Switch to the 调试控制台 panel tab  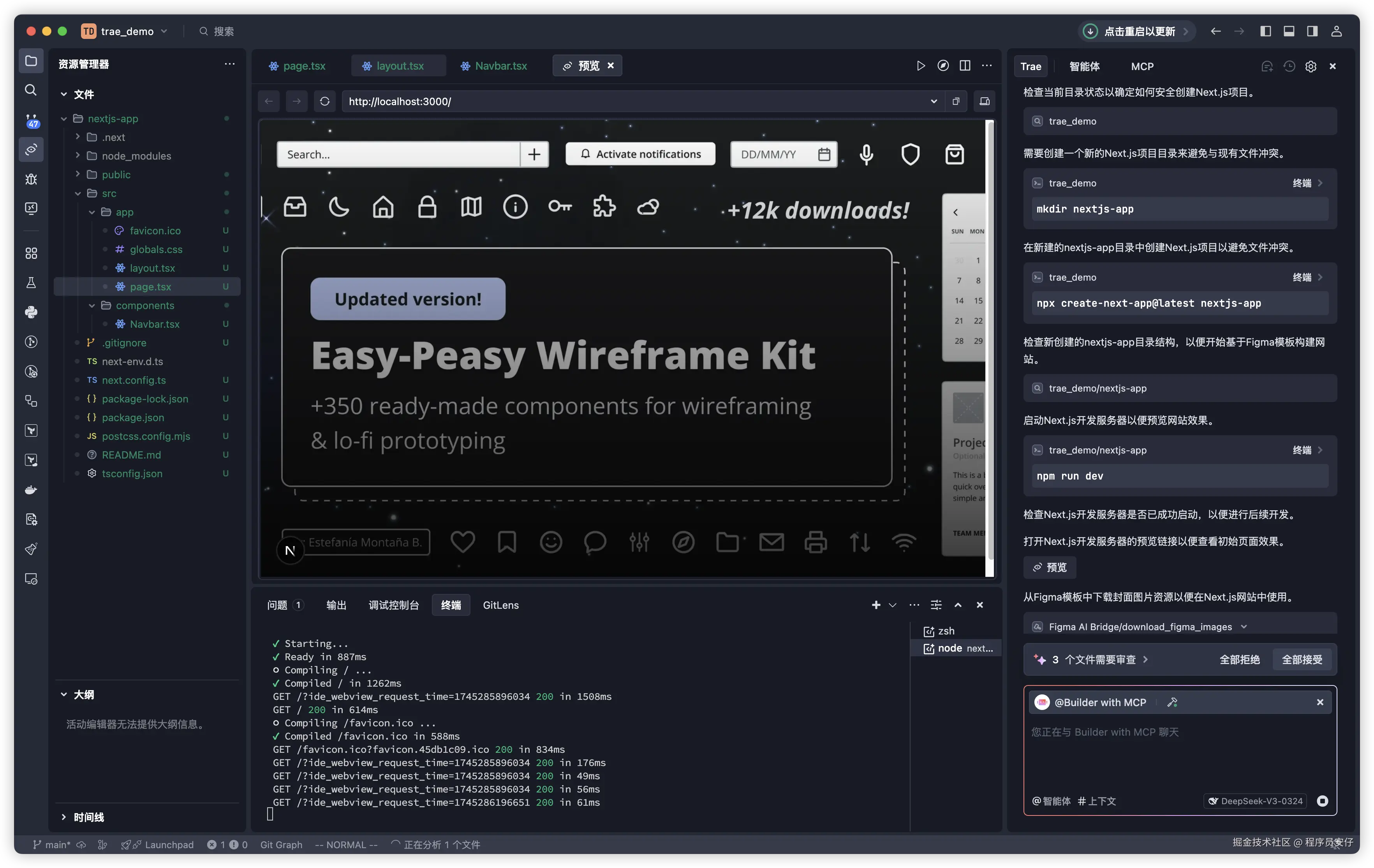click(394, 605)
